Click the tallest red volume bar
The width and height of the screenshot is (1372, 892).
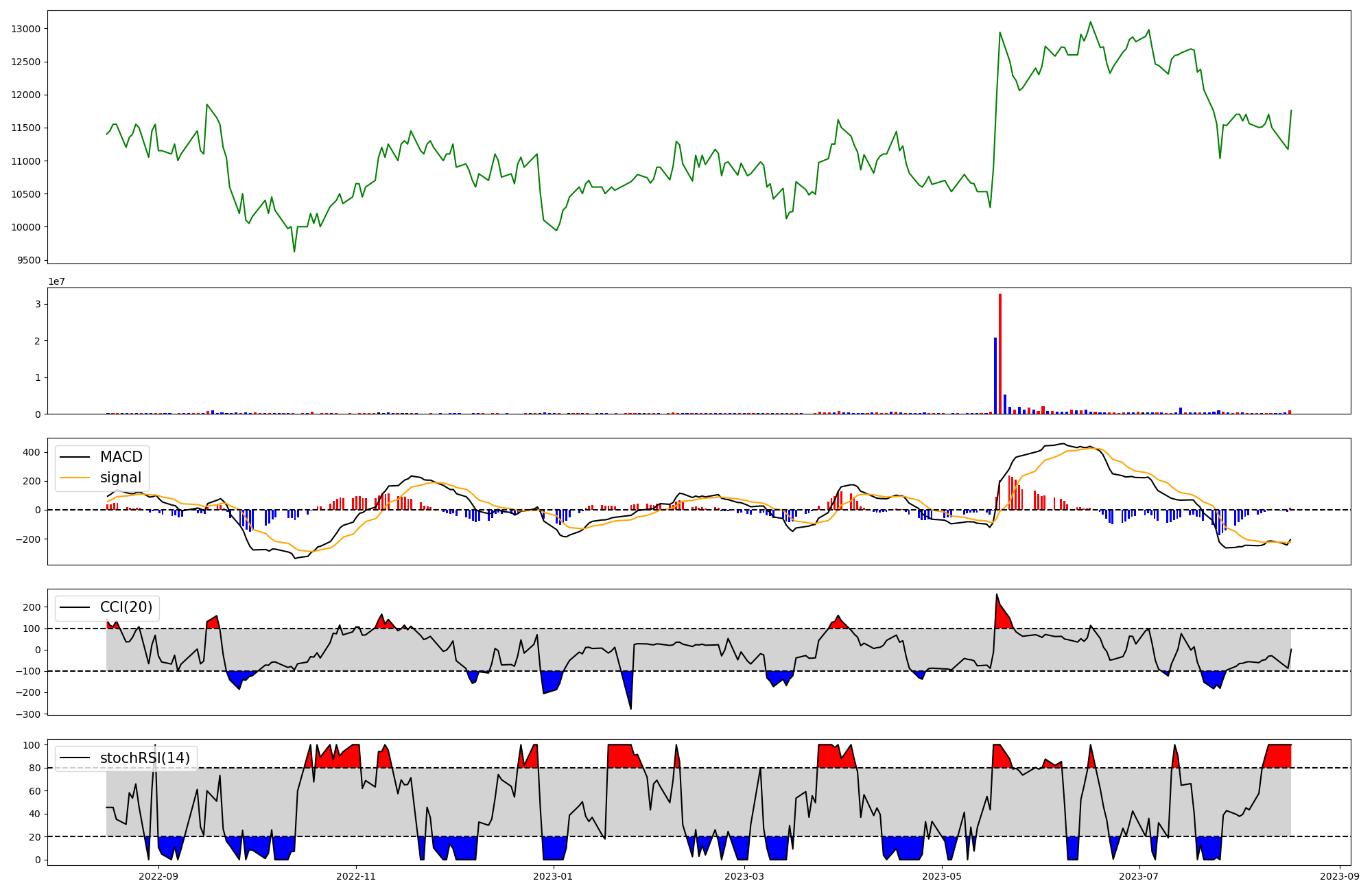click(x=1000, y=353)
